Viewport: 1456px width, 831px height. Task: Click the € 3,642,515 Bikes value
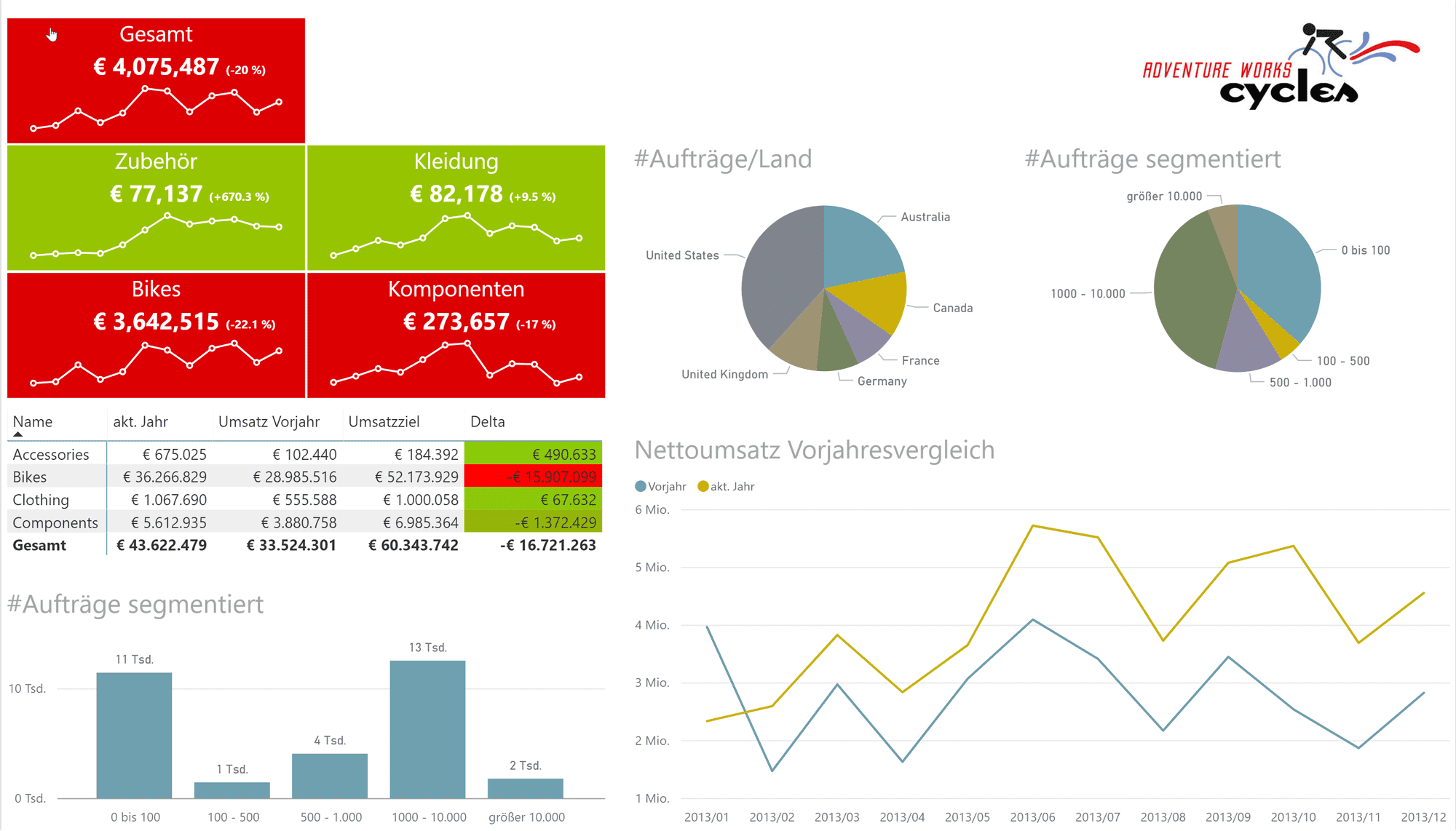[x=157, y=322]
